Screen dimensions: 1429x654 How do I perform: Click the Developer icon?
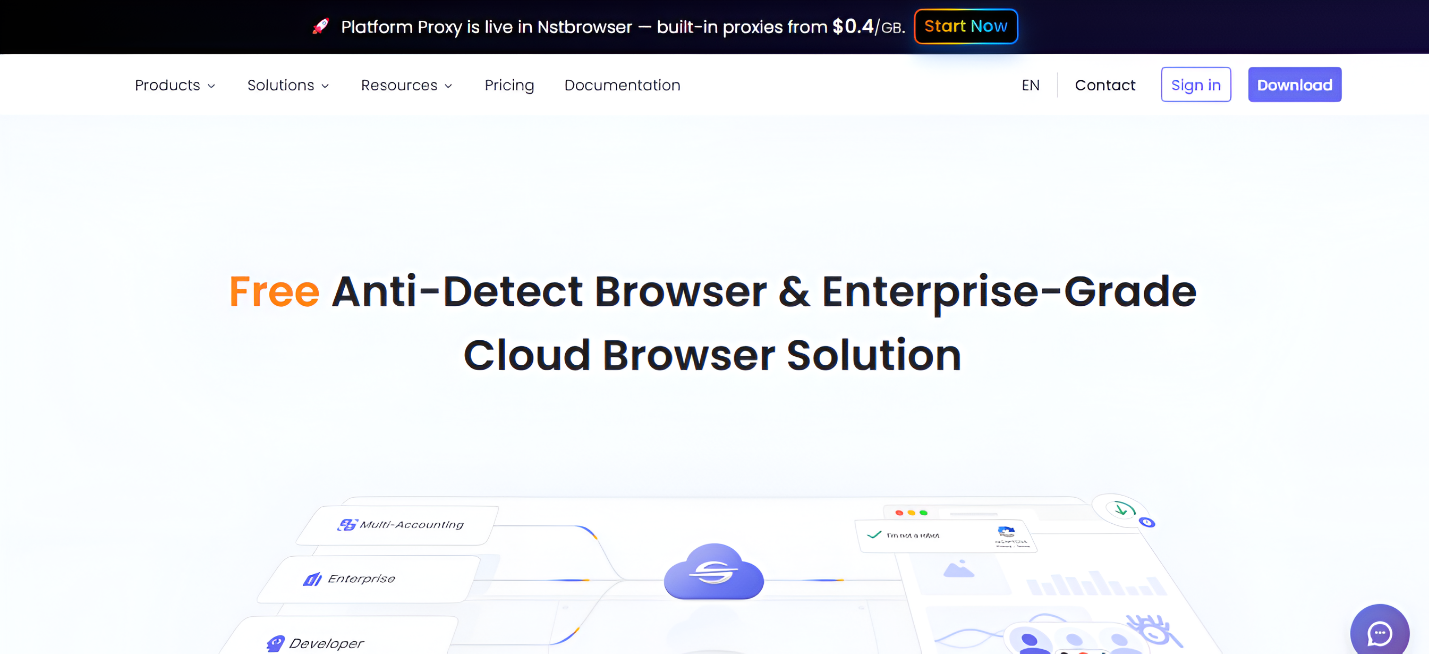pos(275,644)
